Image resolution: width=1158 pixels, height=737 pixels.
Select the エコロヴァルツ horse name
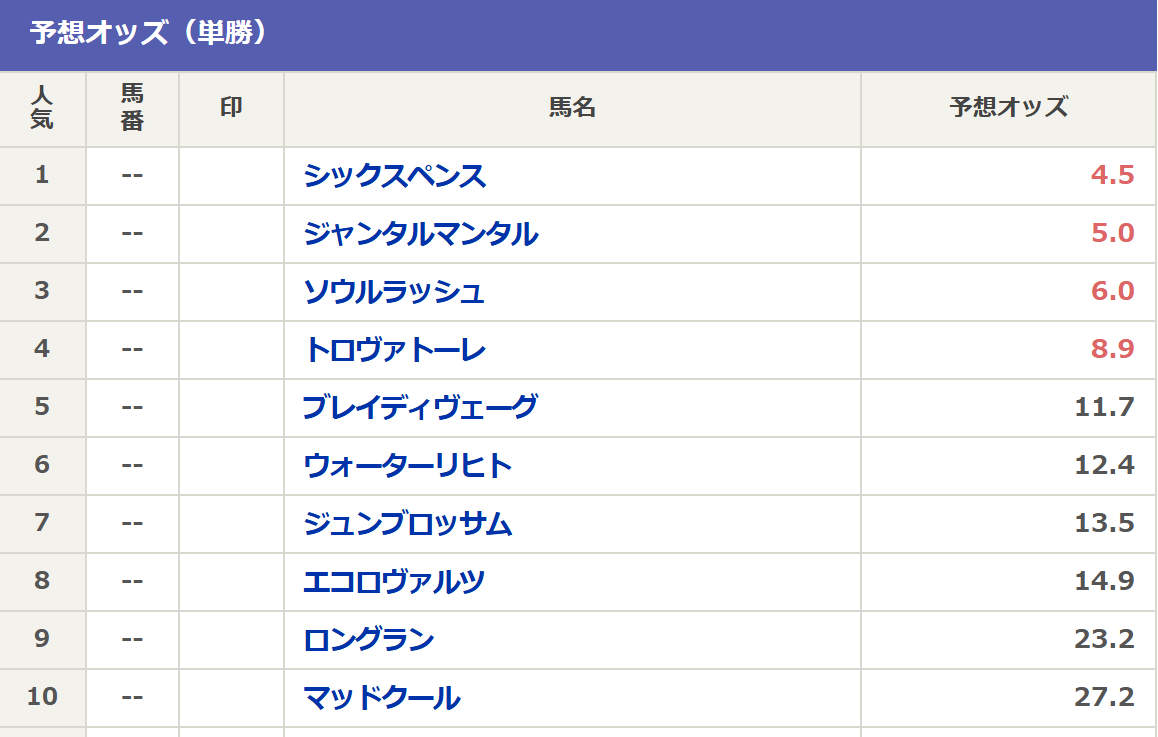pyautogui.click(x=394, y=582)
